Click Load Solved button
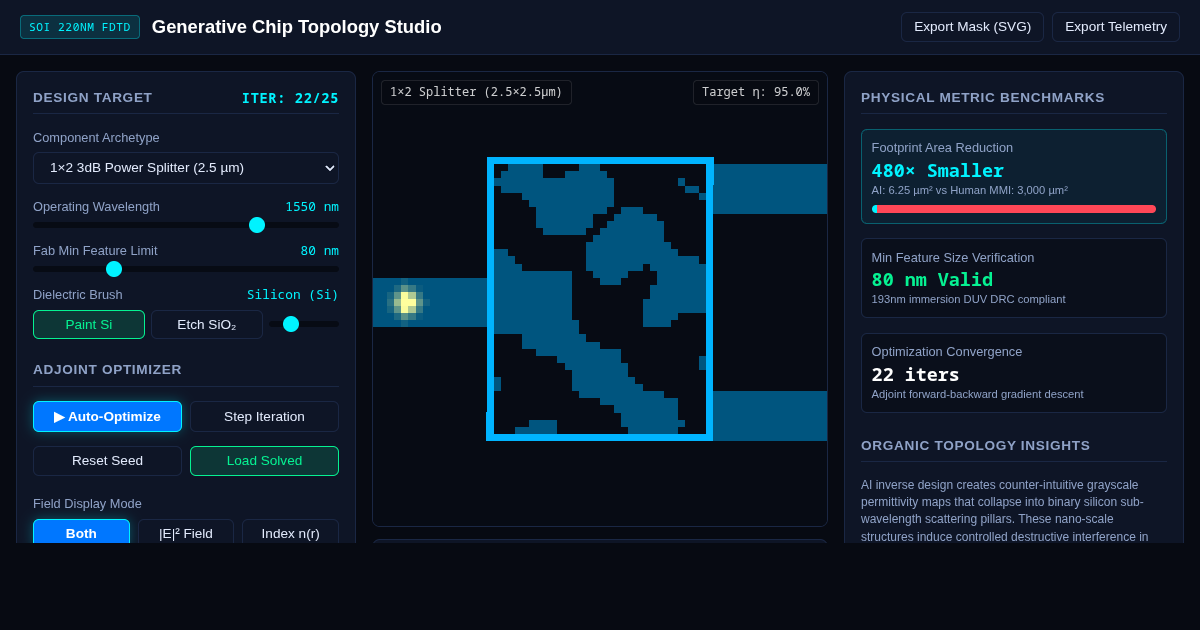Screen dimensions: 1200x630 [264, 461]
